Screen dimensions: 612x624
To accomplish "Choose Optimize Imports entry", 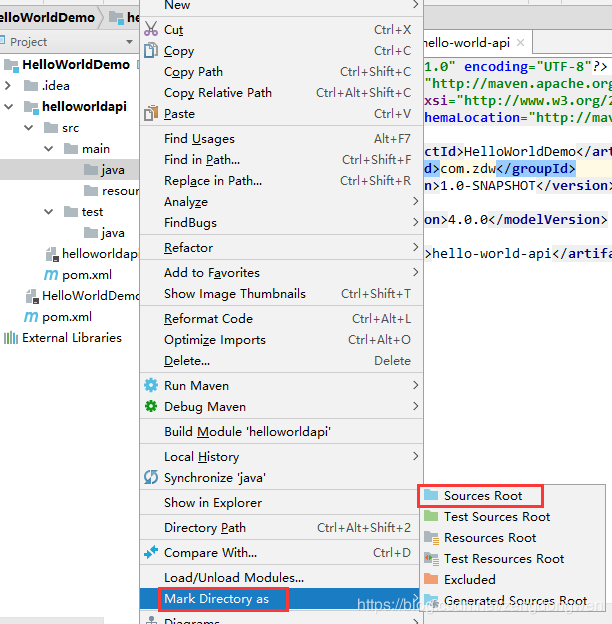I will (x=281, y=340).
